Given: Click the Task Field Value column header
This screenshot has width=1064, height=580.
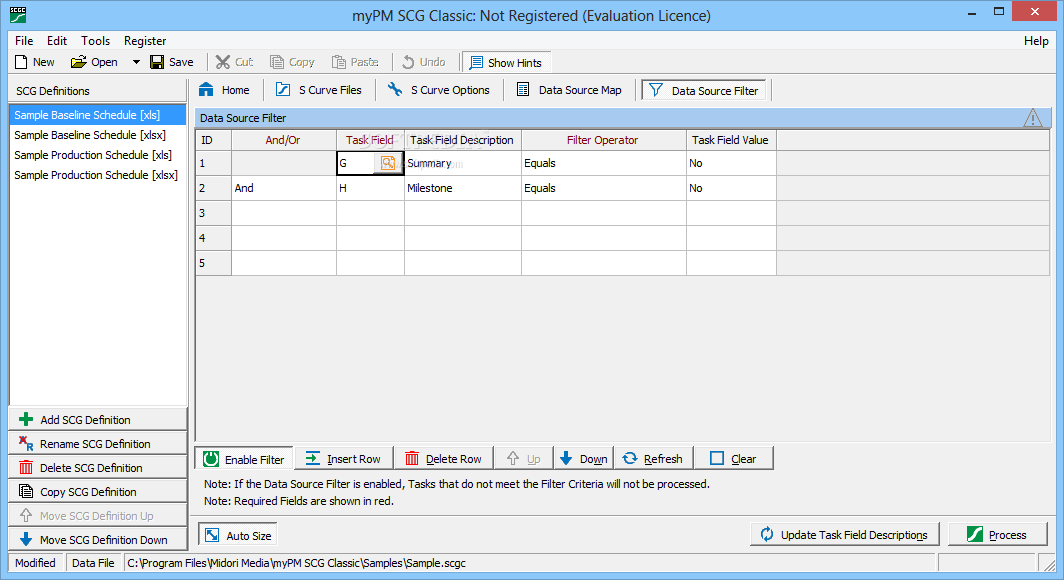Looking at the screenshot, I should pos(731,140).
